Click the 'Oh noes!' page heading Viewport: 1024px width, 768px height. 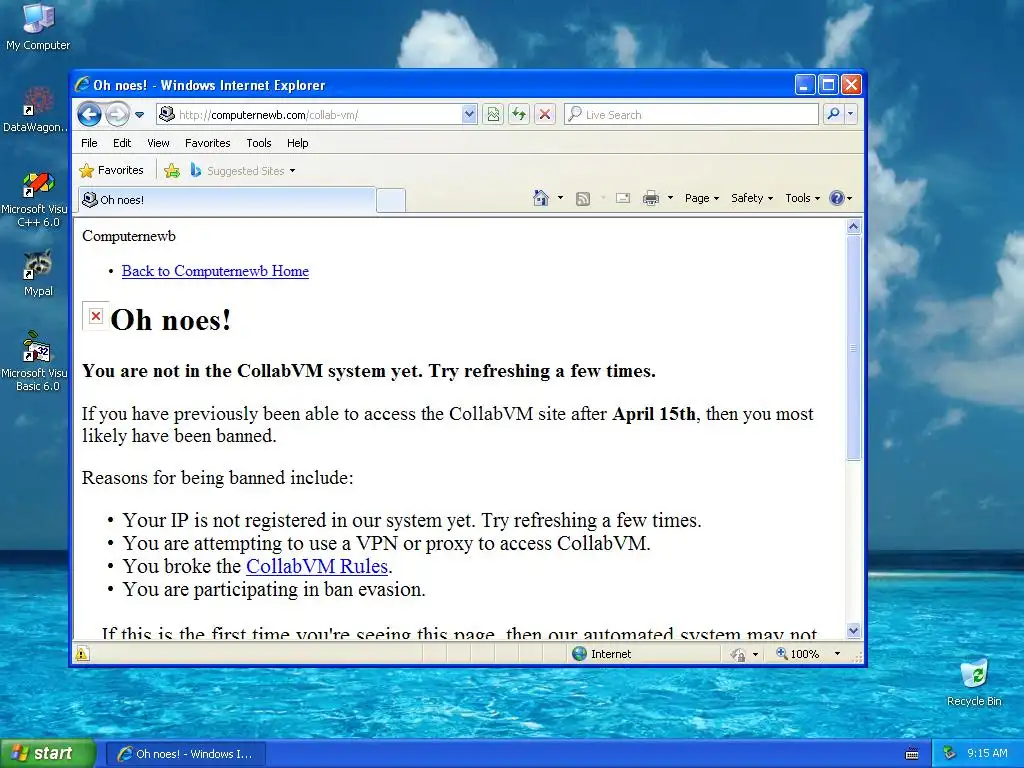tap(170, 320)
